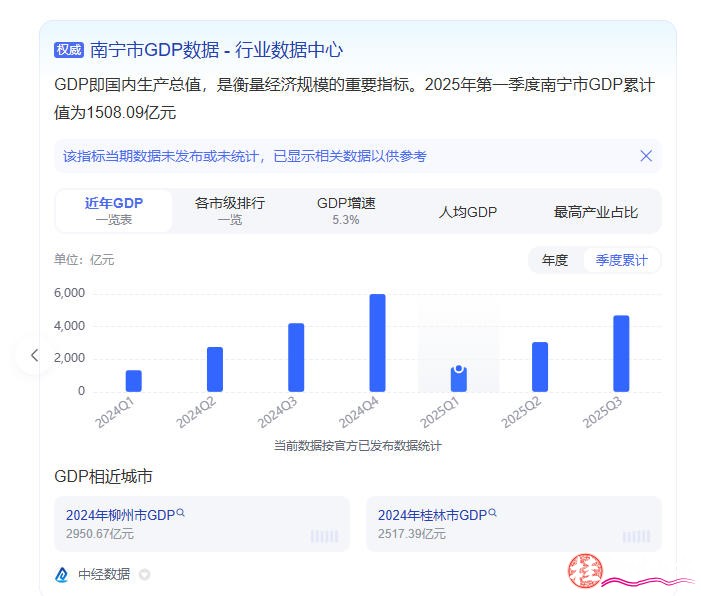701x596 pixels.
Task: Click search icon beside 2024年桂林市GDP
Action: tap(492, 513)
